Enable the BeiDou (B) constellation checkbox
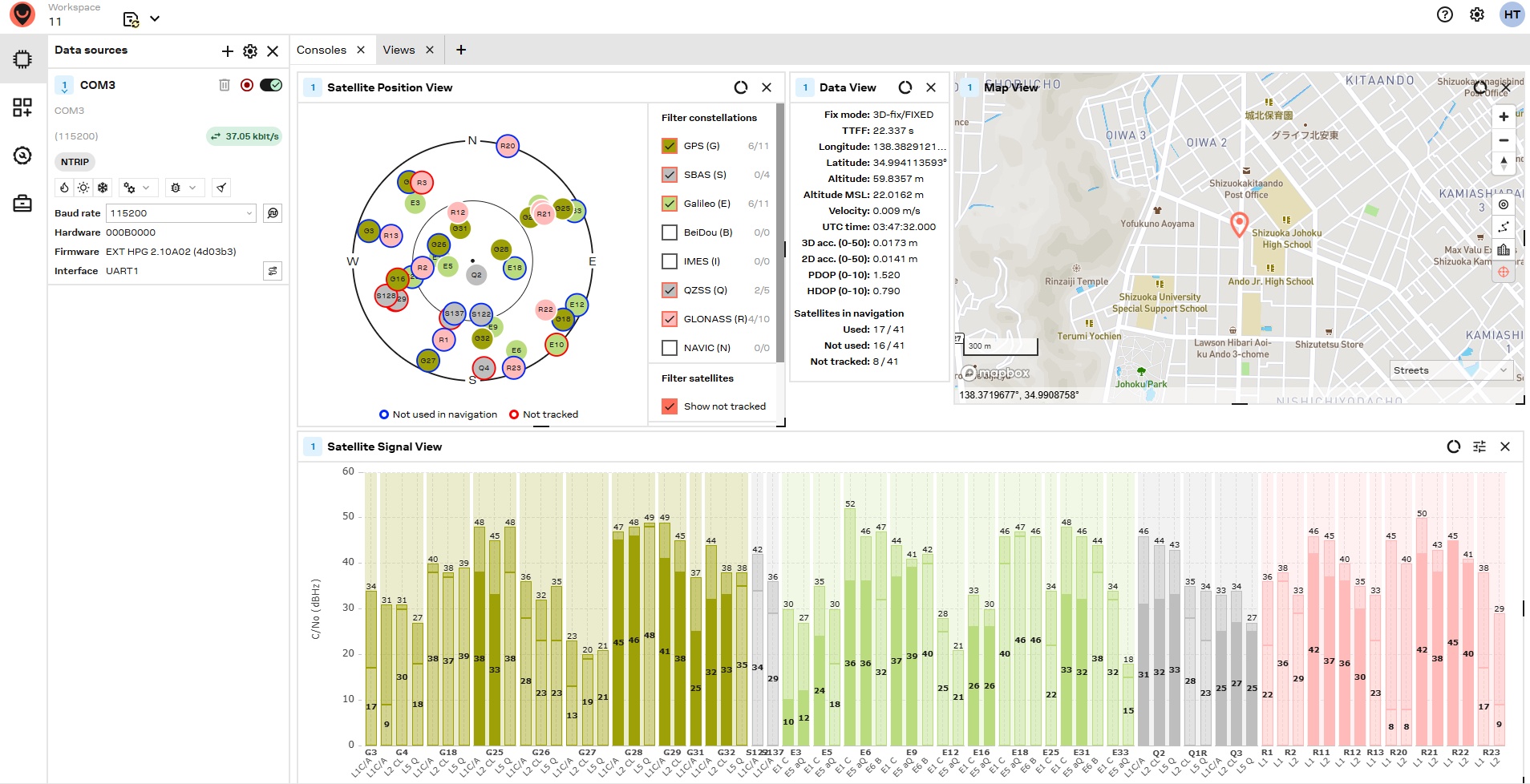1530x784 pixels. pyautogui.click(x=670, y=232)
